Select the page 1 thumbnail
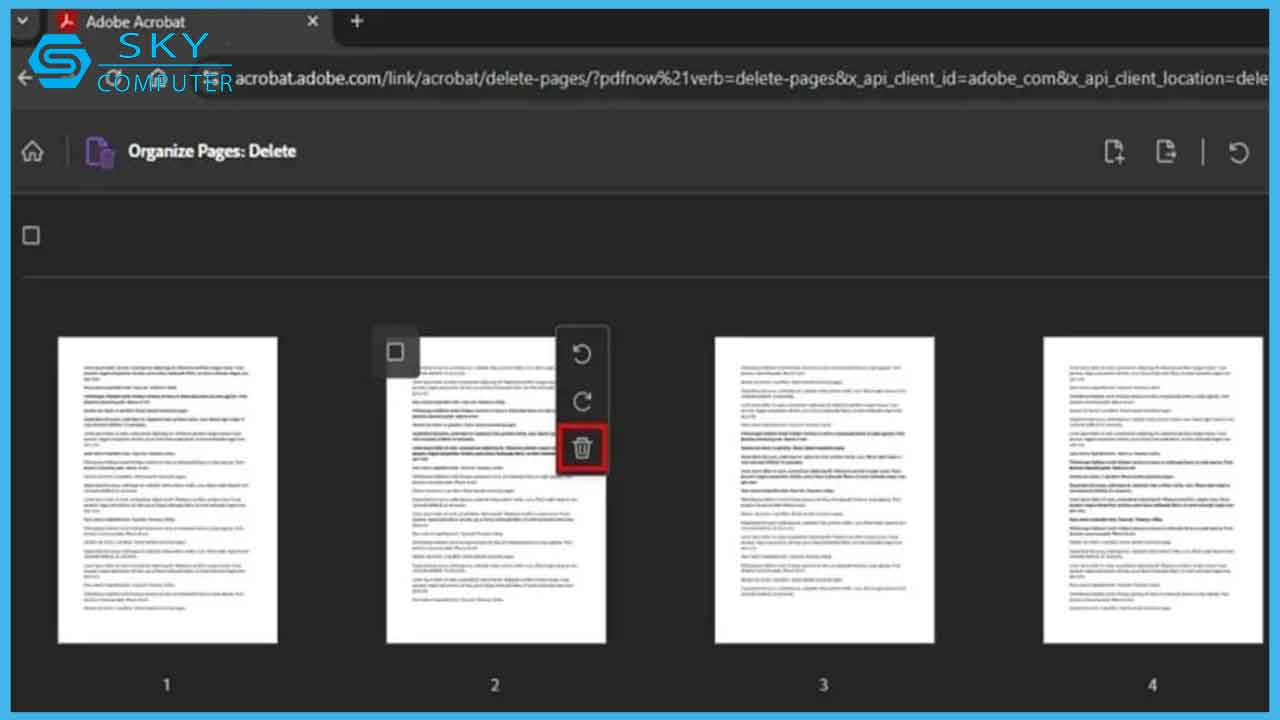Image resolution: width=1280 pixels, height=720 pixels. (x=166, y=489)
